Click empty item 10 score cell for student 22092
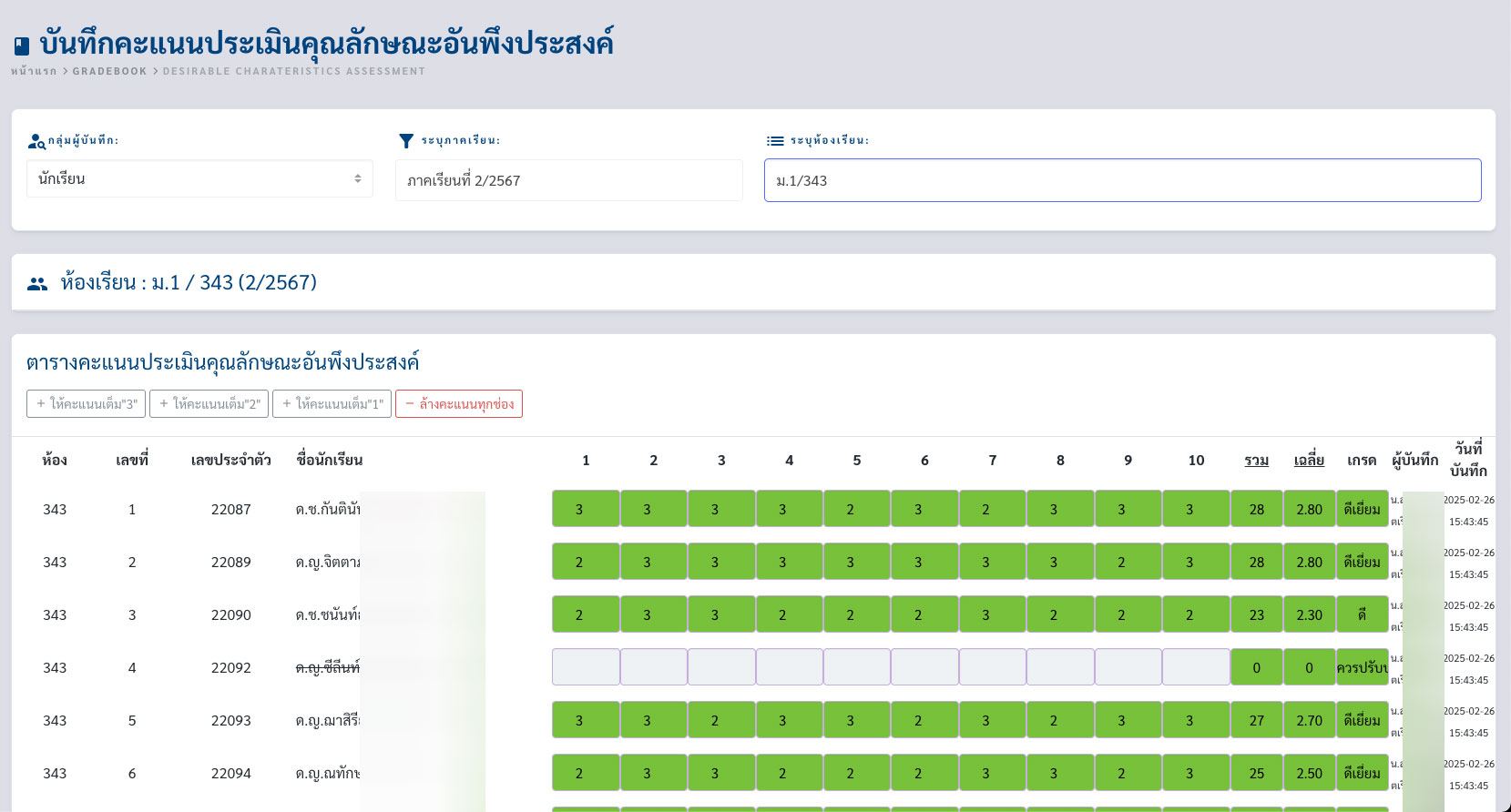 (1196, 667)
